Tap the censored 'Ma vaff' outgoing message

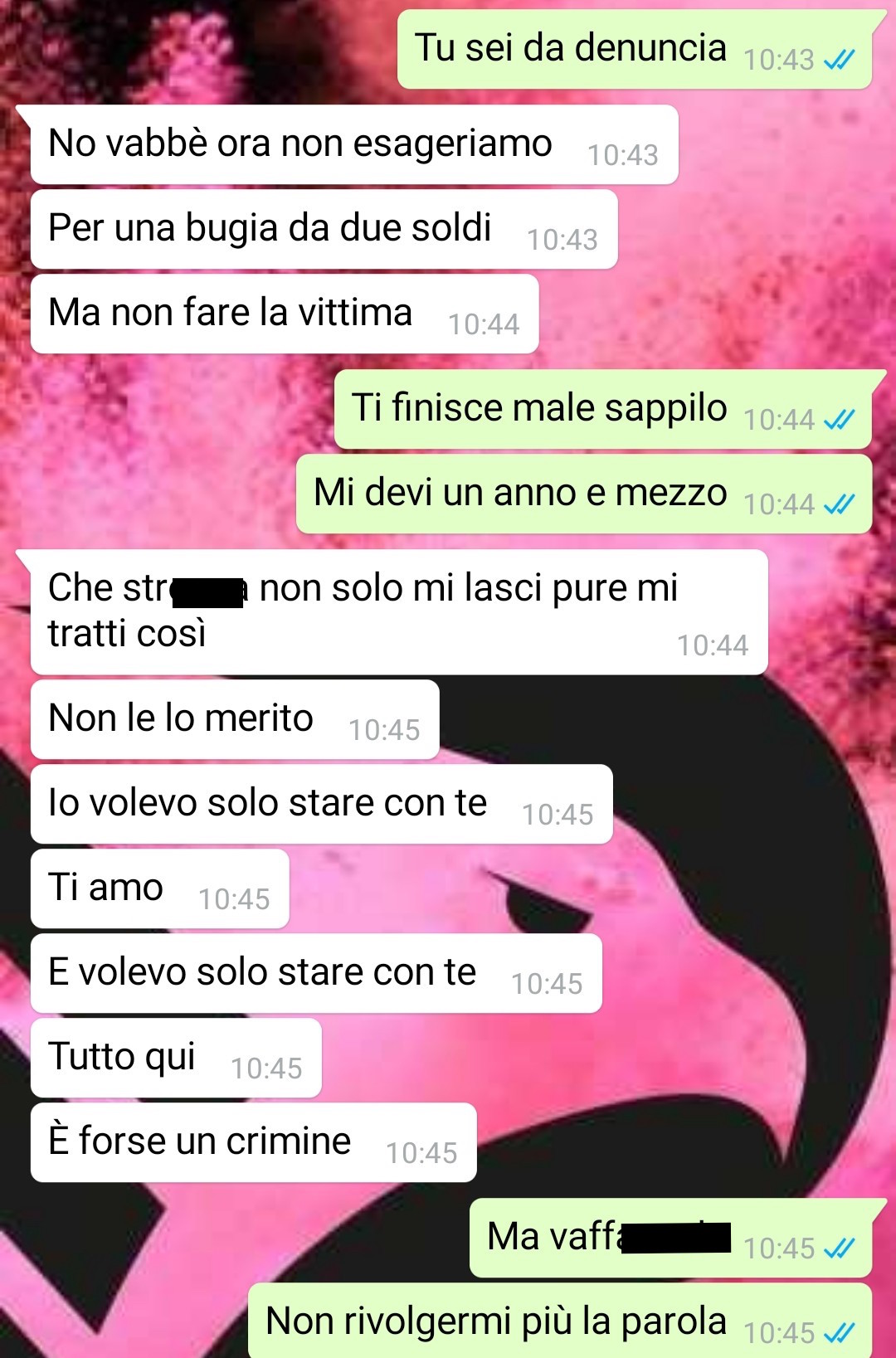(x=671, y=1238)
